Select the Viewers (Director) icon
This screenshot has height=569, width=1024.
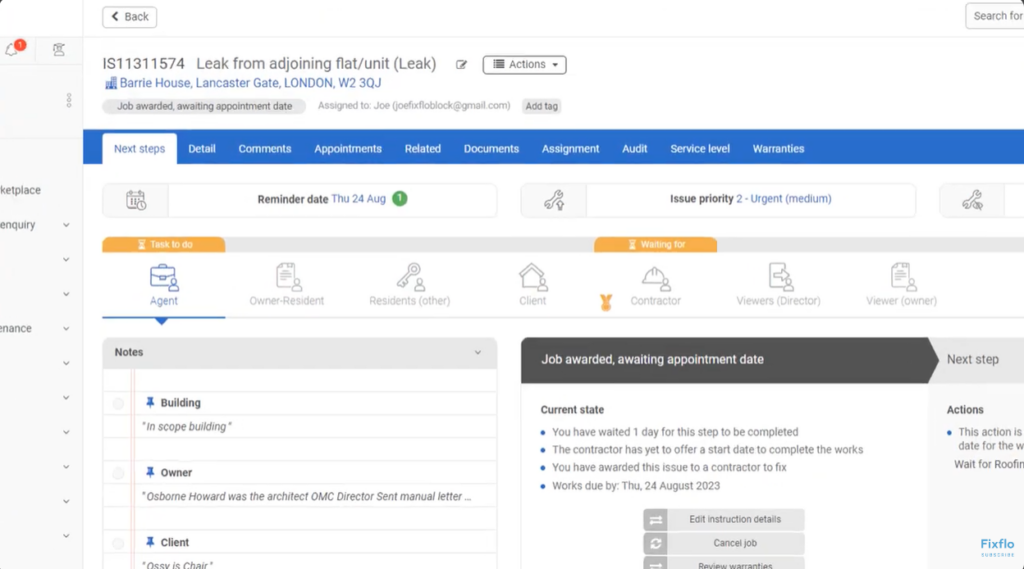(x=778, y=278)
